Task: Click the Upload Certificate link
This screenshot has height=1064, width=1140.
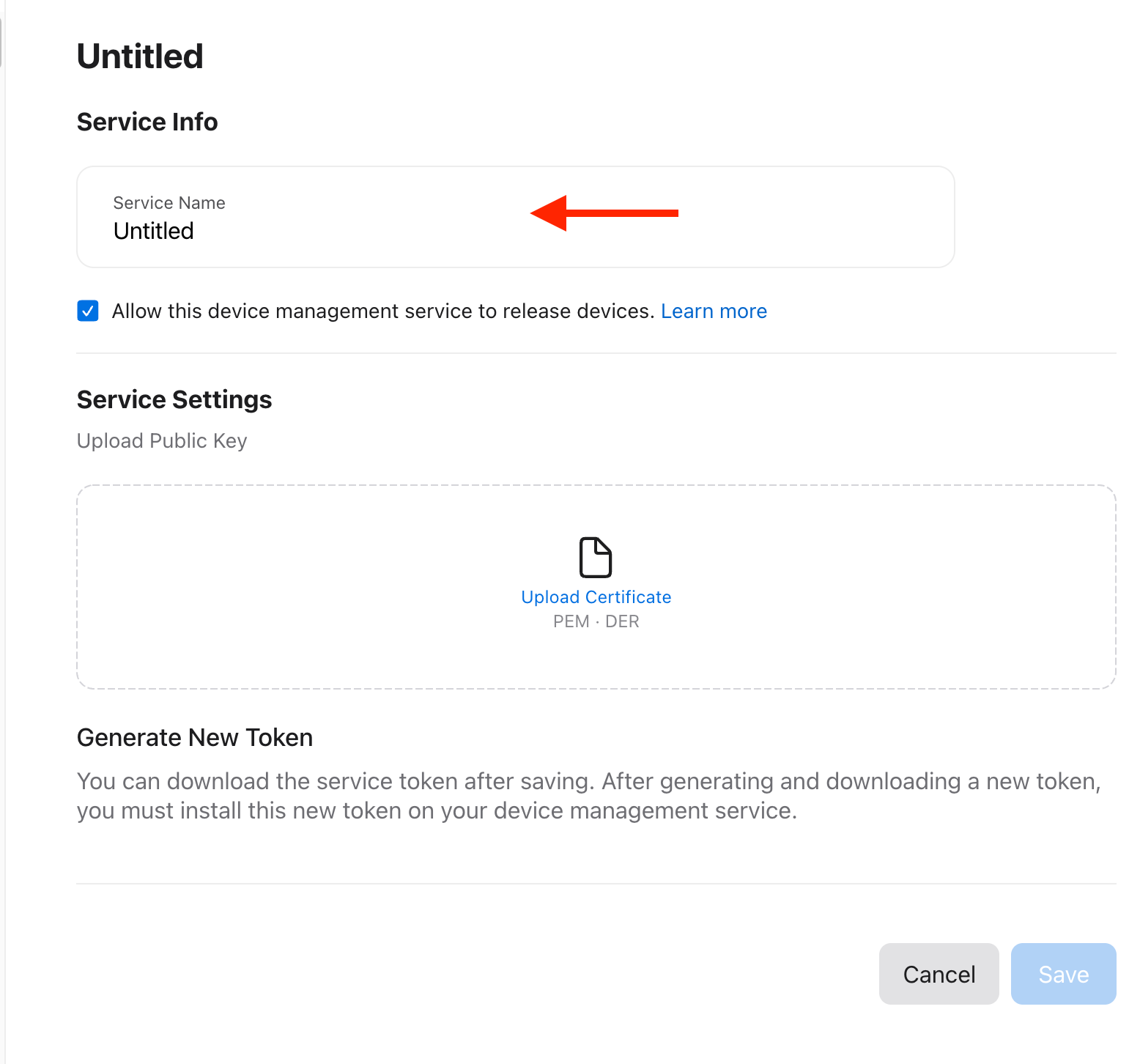Action: [x=596, y=597]
